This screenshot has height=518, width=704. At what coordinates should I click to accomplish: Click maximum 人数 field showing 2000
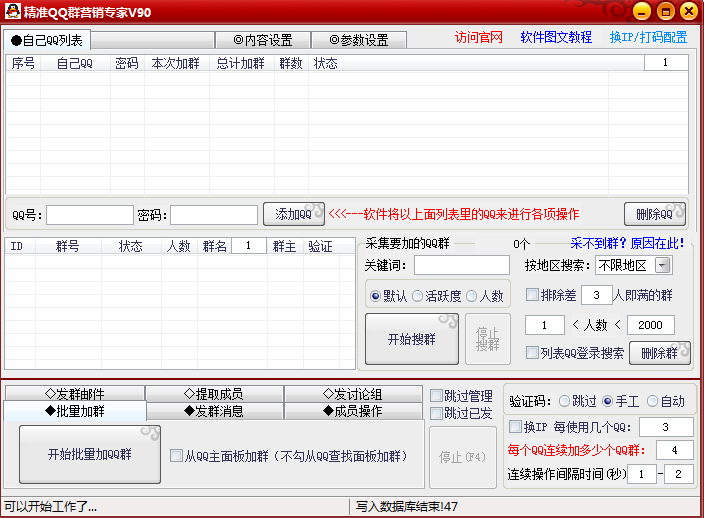651,325
